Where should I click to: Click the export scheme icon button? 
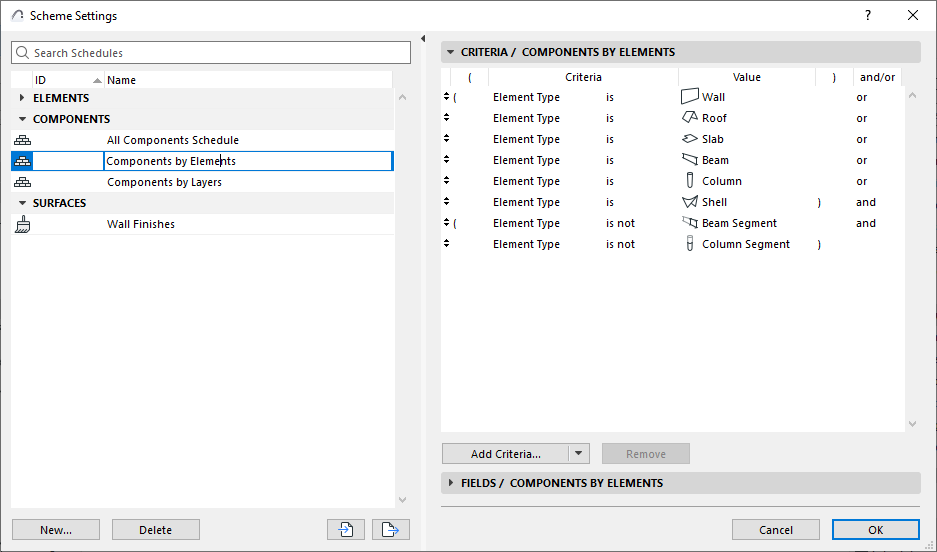point(391,530)
